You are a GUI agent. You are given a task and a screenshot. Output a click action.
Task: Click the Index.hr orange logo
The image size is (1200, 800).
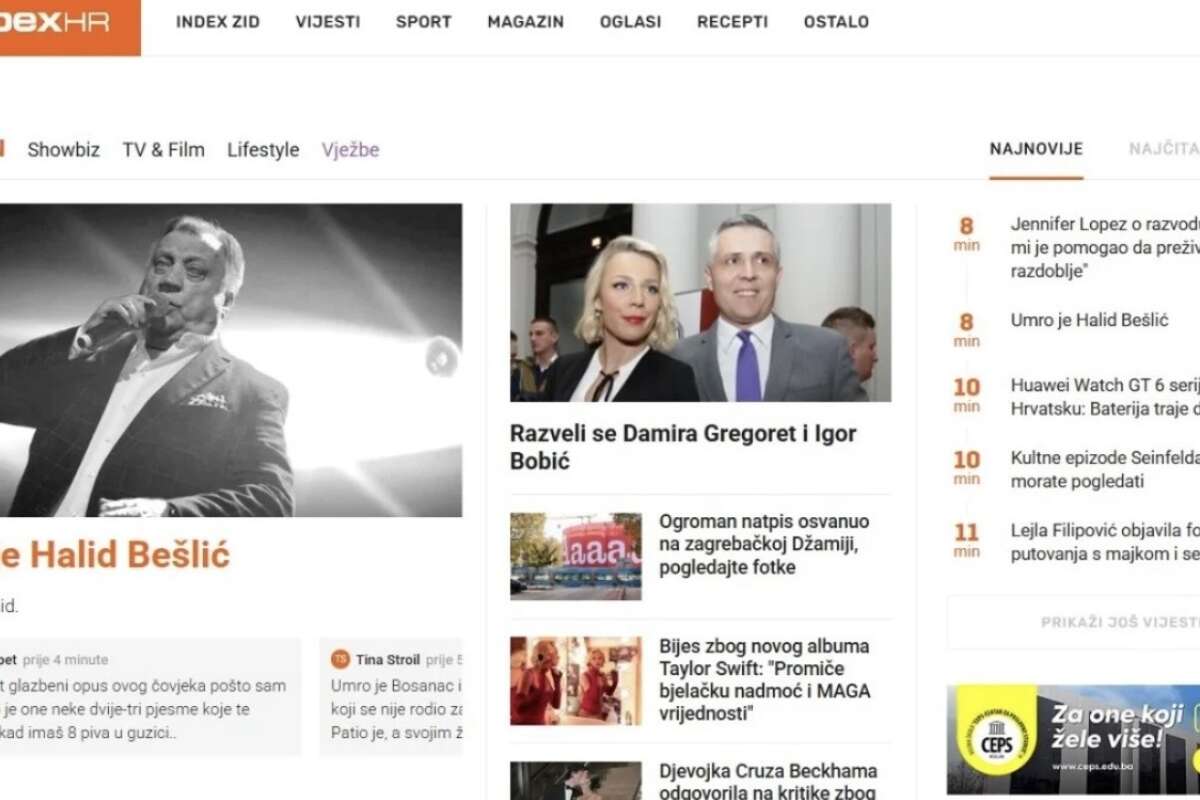[x=65, y=24]
